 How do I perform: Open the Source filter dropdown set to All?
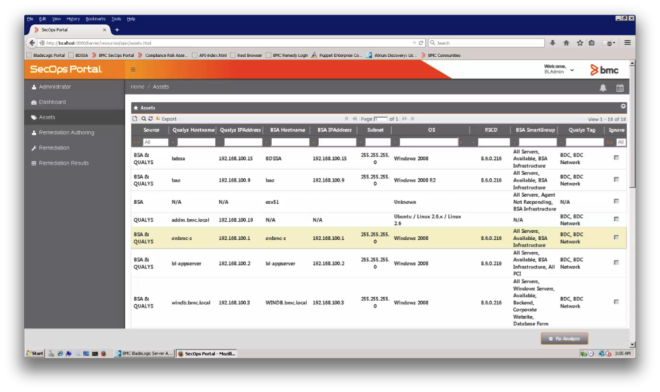coord(155,142)
